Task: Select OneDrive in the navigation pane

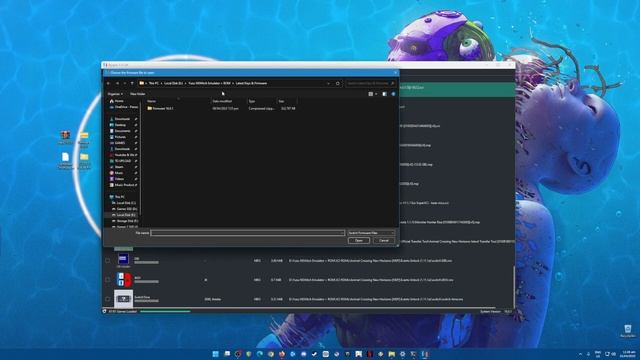Action: tap(124, 107)
